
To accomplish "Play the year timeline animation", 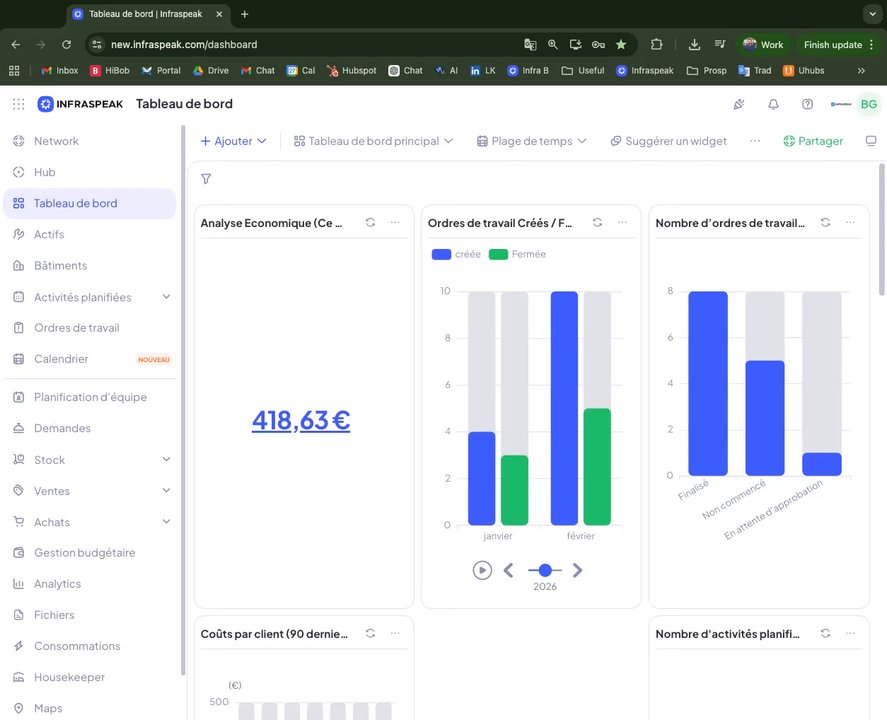I will [x=482, y=570].
